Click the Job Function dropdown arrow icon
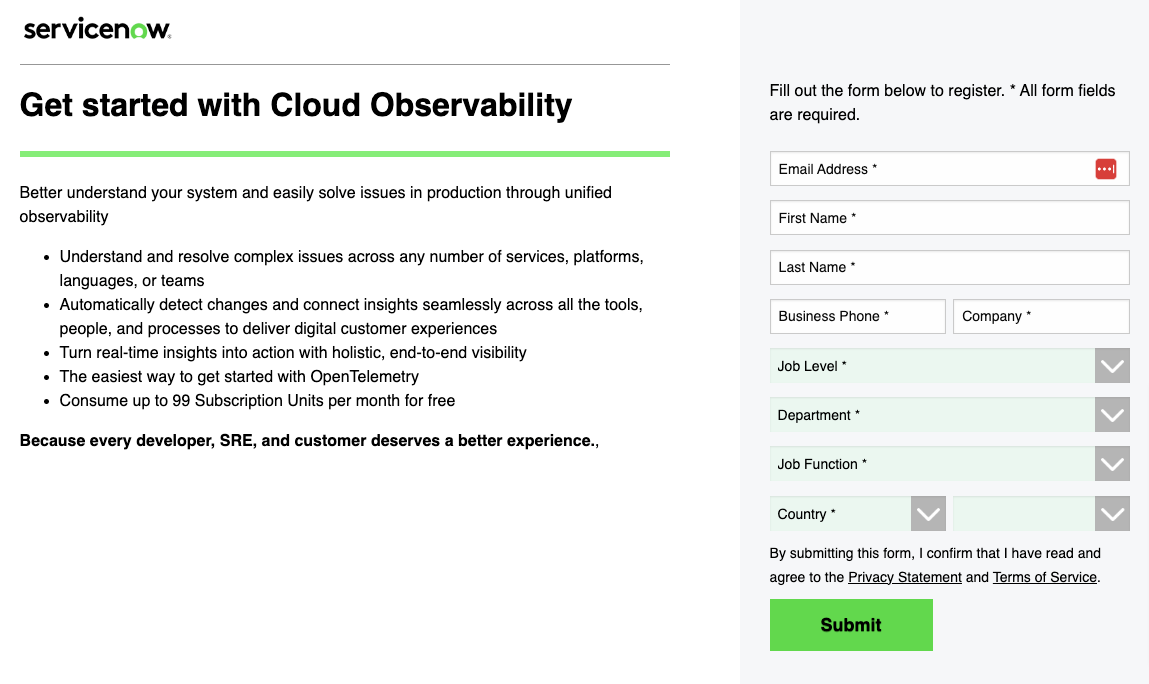The height and width of the screenshot is (684, 1149). 1111,463
